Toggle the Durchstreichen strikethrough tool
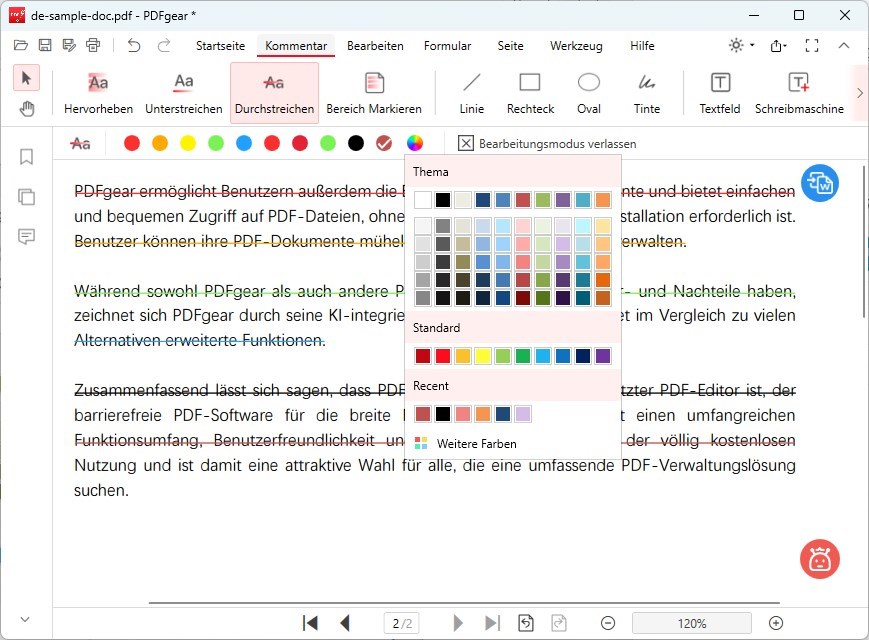 (x=274, y=93)
